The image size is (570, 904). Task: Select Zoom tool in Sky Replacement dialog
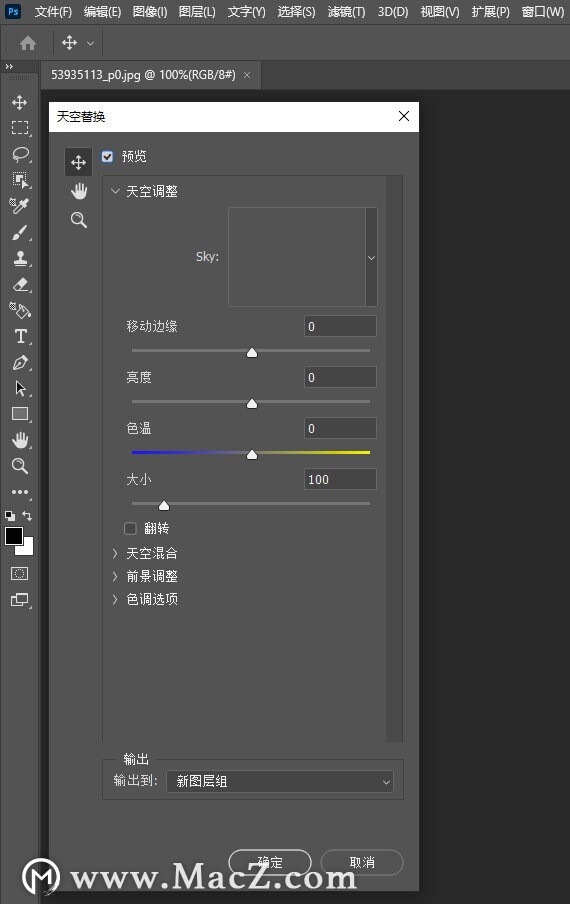point(79,220)
